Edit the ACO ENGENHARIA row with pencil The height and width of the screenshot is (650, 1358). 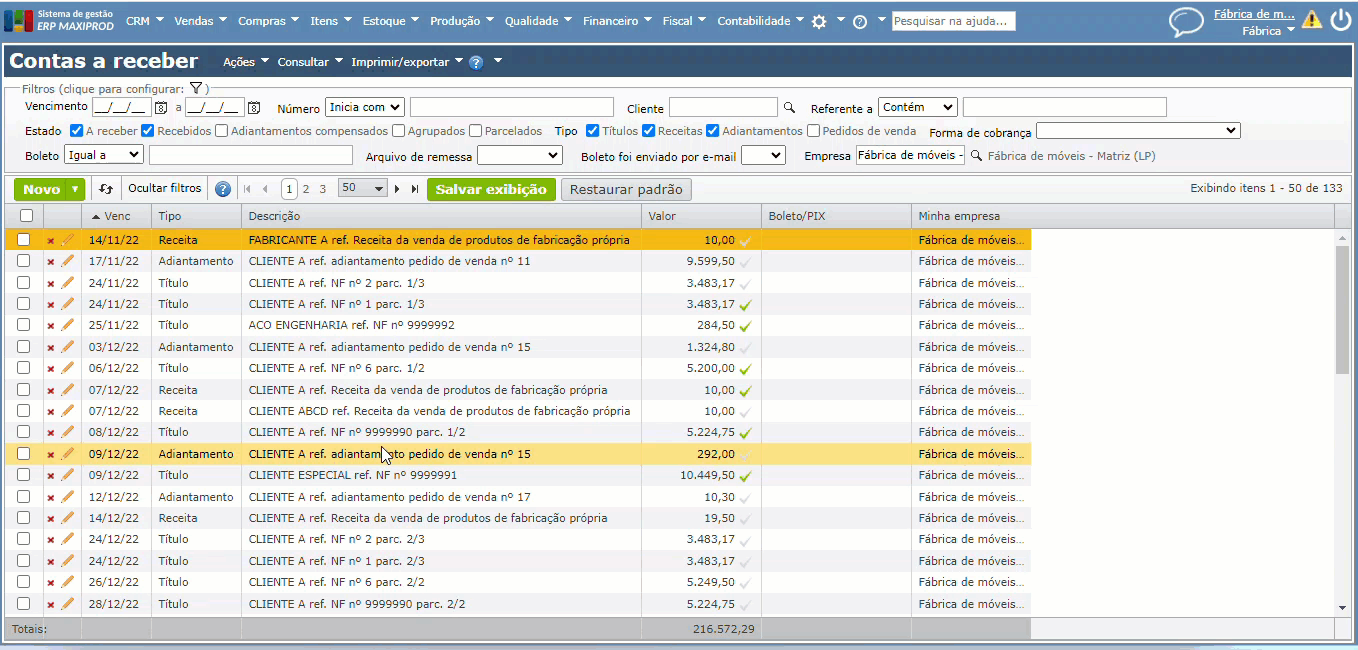[68, 325]
